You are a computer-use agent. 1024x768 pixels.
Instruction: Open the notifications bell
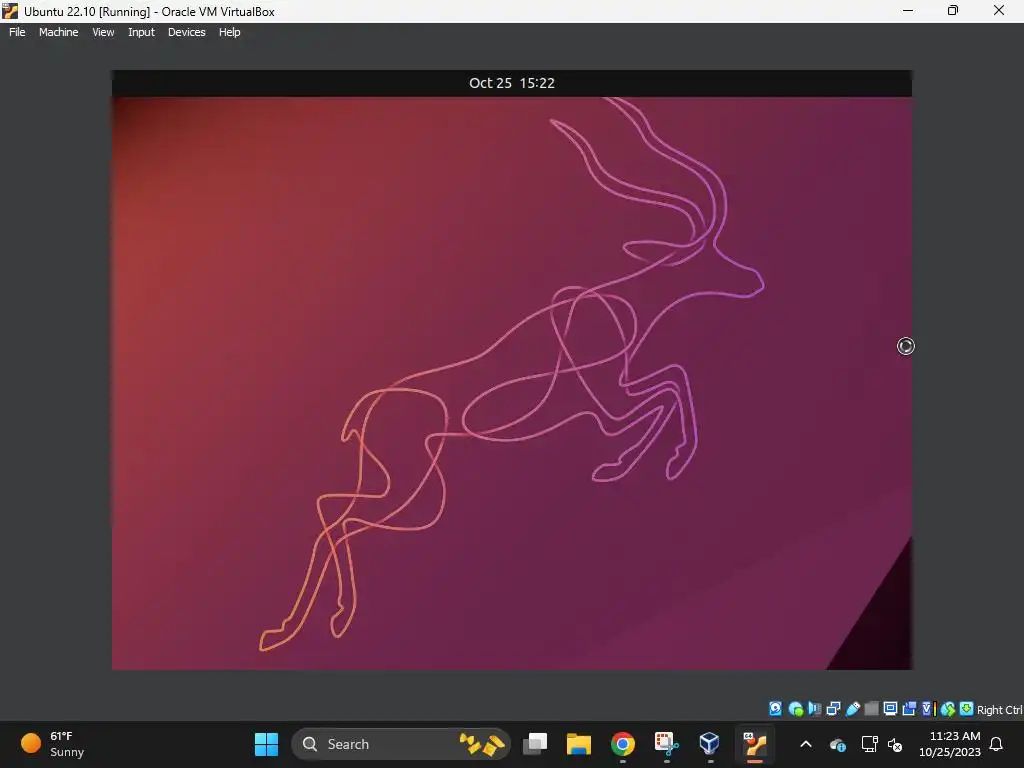click(996, 744)
